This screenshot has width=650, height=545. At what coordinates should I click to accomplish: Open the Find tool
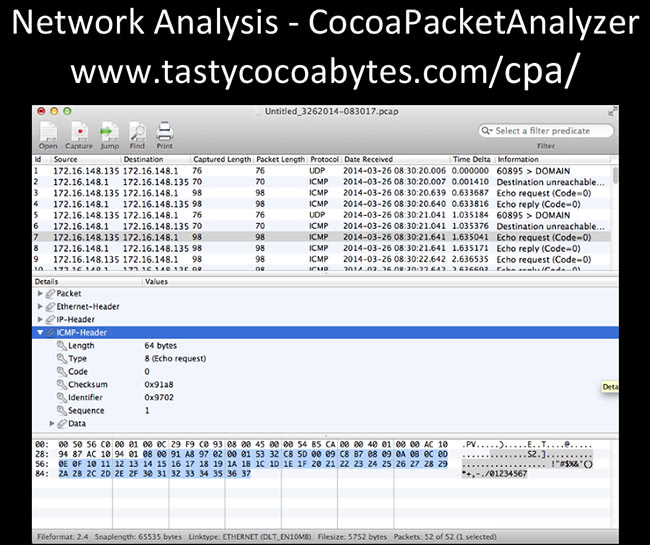[137, 135]
